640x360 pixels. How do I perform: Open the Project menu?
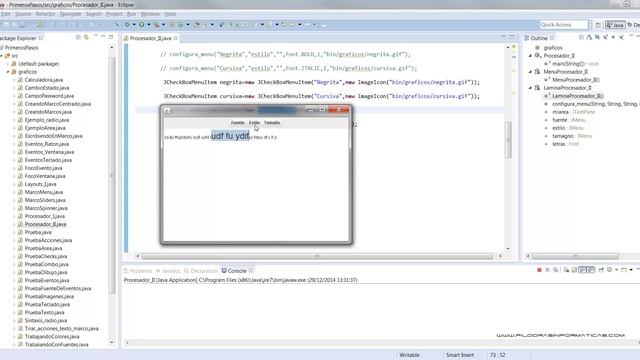tap(114, 14)
